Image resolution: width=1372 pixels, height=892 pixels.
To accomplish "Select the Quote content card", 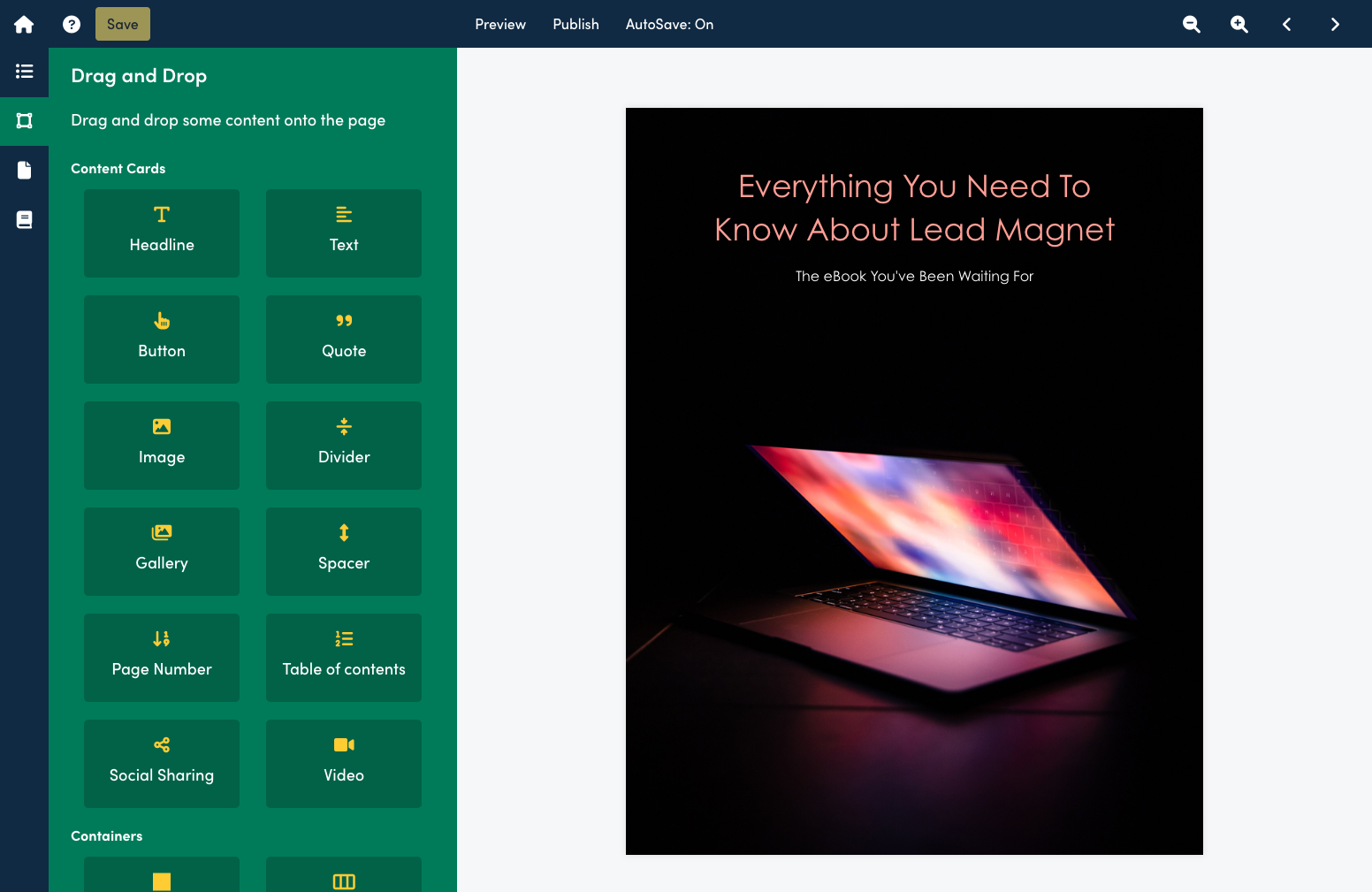I will [x=343, y=339].
